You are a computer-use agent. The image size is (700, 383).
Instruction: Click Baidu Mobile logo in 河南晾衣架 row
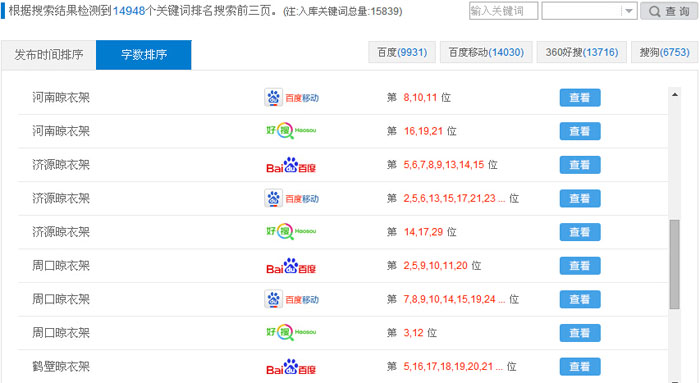click(x=292, y=98)
